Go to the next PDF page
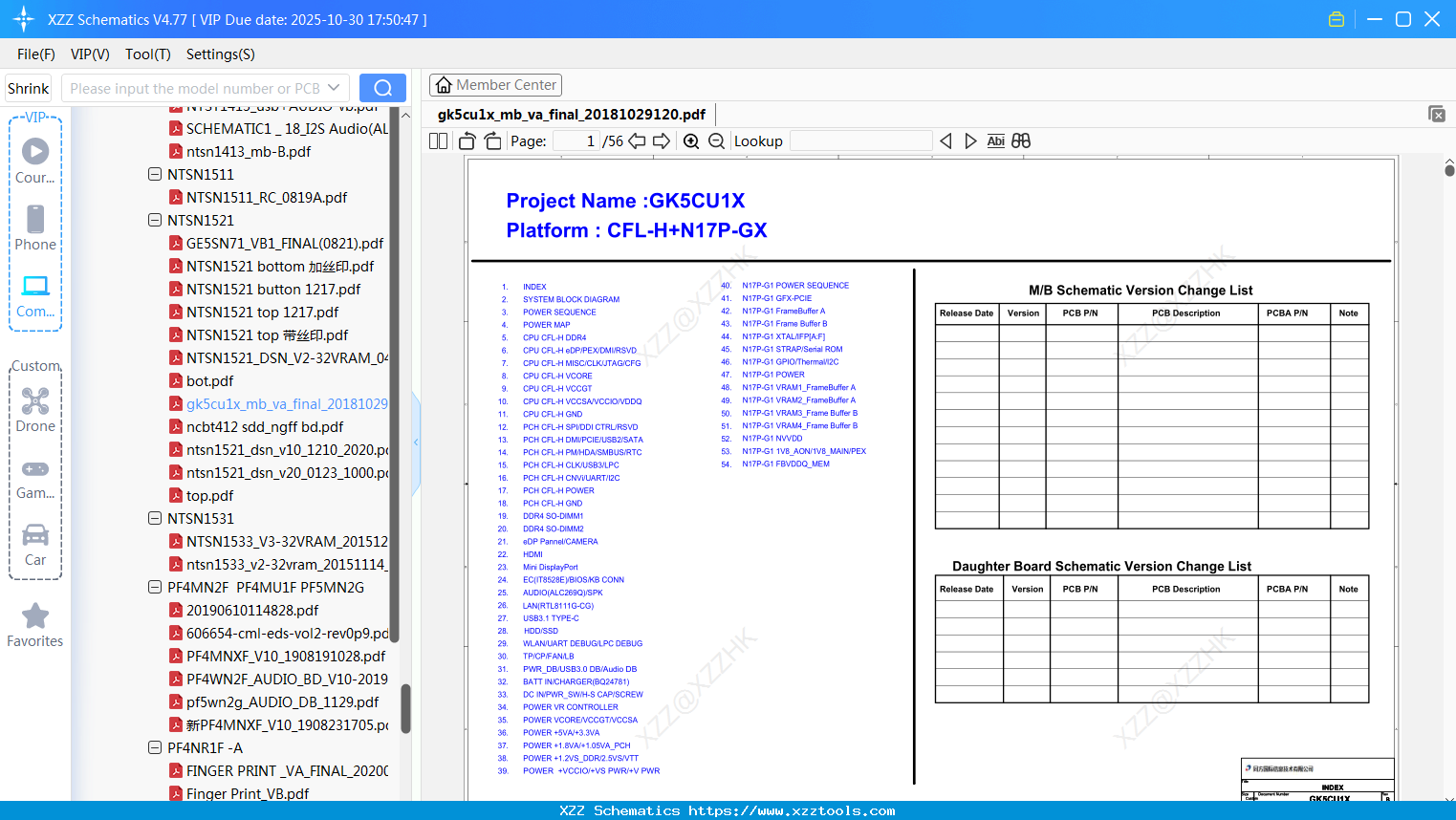 click(x=662, y=141)
